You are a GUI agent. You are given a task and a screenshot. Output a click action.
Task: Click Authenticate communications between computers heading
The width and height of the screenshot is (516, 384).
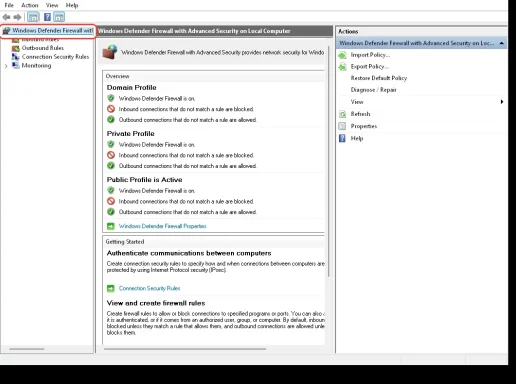tap(189, 253)
